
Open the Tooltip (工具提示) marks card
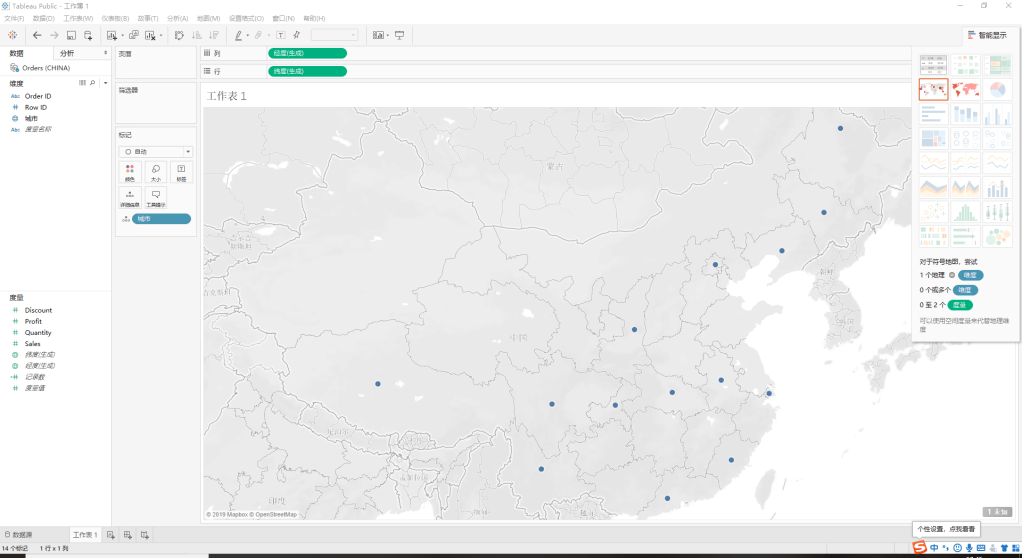(155, 197)
